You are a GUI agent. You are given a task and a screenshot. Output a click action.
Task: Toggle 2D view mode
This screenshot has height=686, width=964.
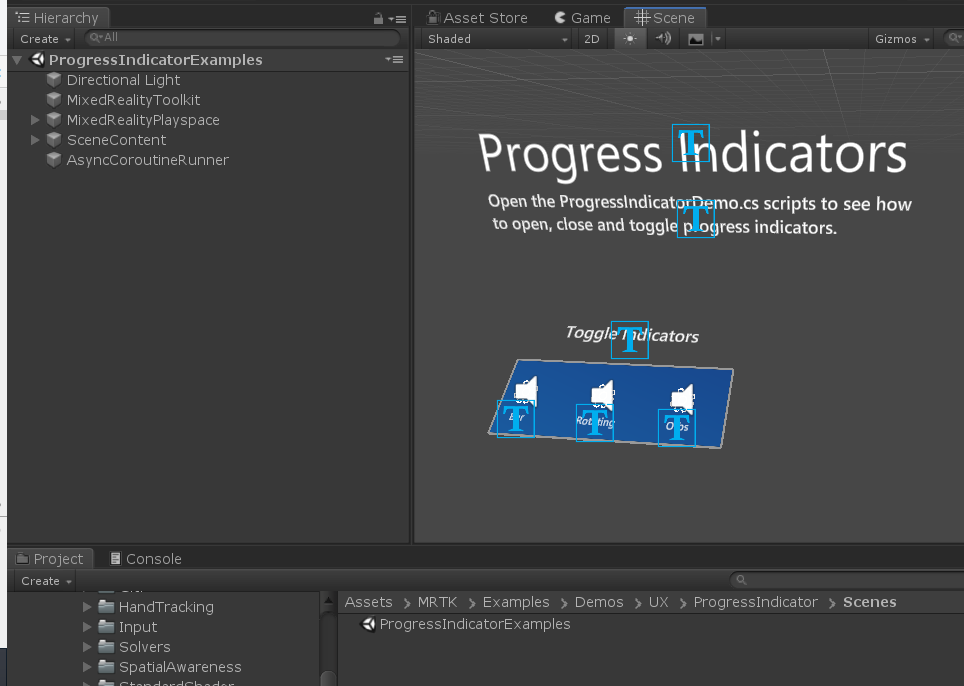click(591, 39)
